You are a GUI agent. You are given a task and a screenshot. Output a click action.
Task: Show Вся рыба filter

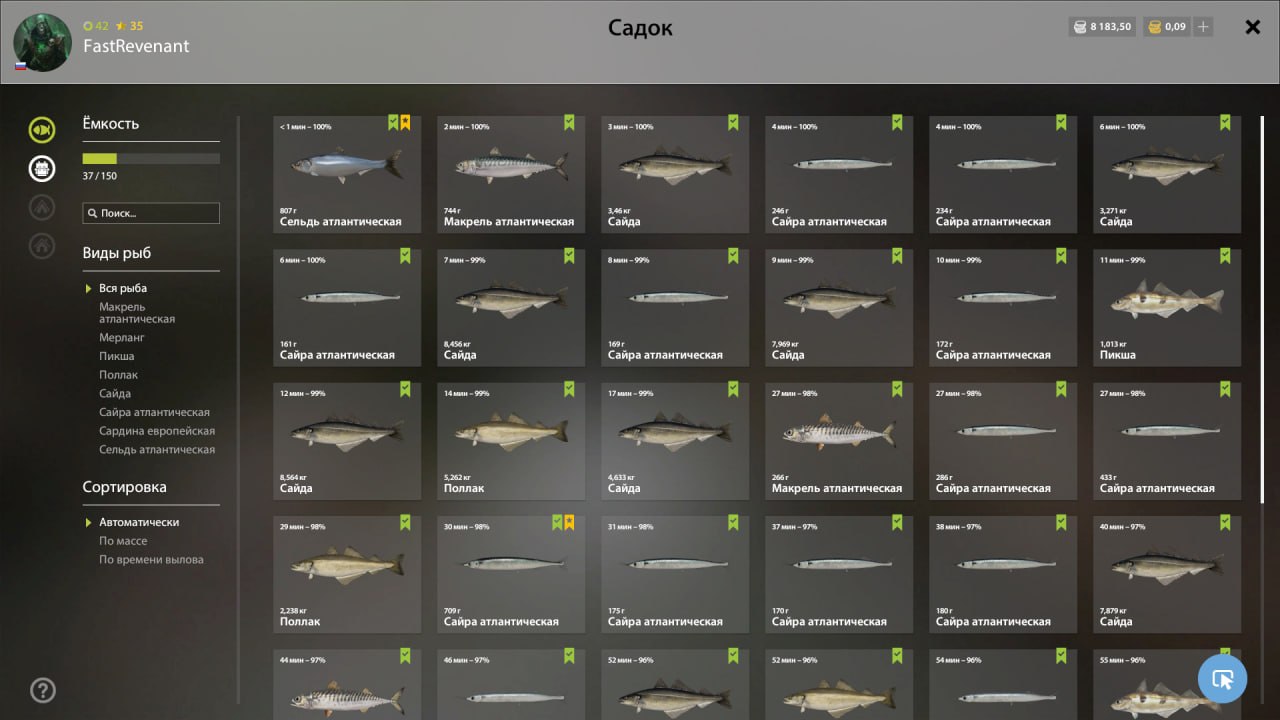coord(123,288)
